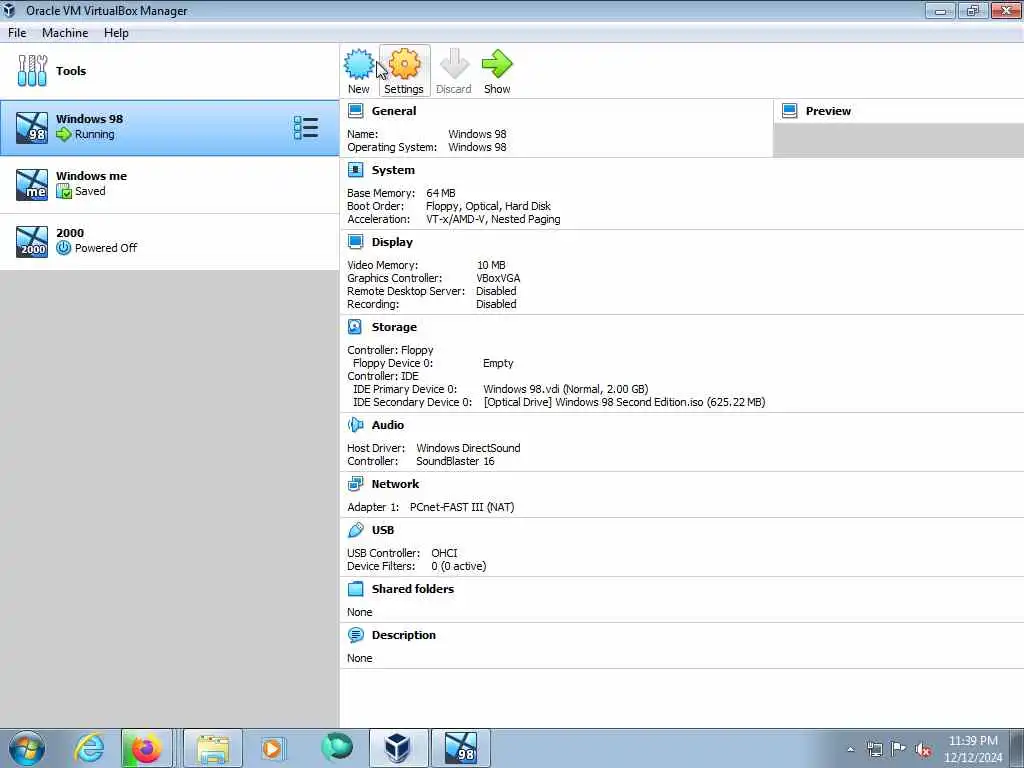Click the General section icon

pyautogui.click(x=356, y=111)
